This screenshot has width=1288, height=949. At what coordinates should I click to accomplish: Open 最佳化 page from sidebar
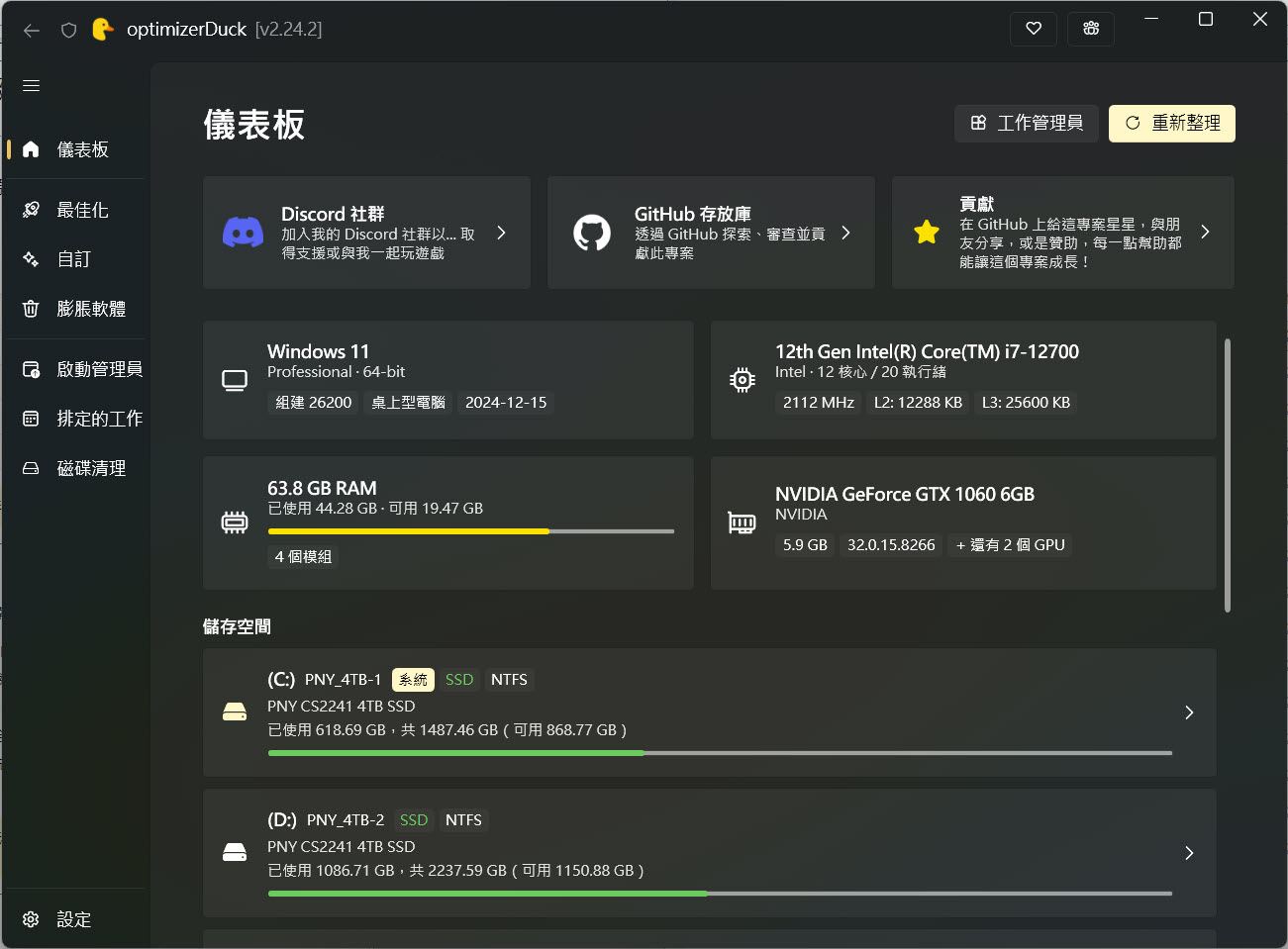pyautogui.click(x=77, y=210)
